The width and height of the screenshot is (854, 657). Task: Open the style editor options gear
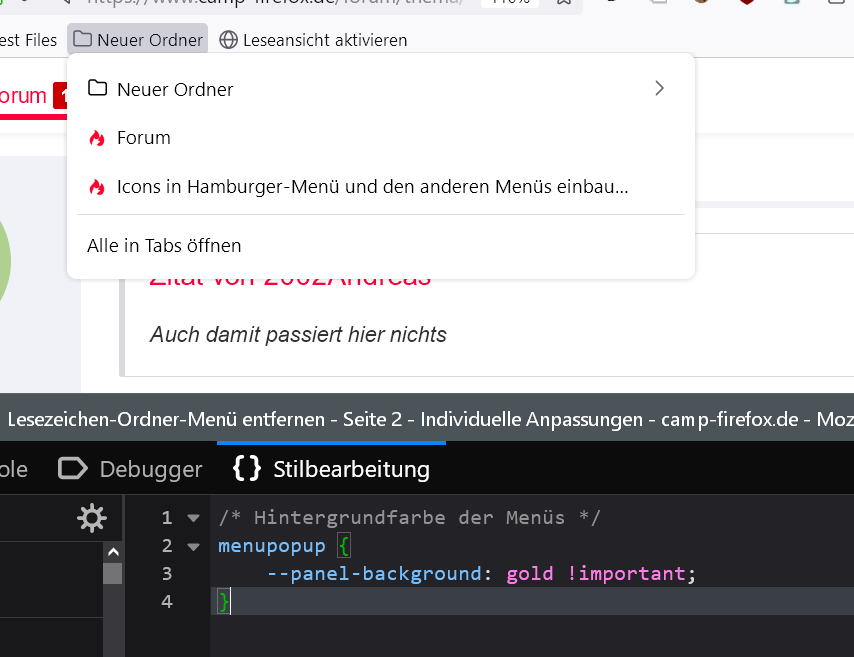(x=92, y=518)
